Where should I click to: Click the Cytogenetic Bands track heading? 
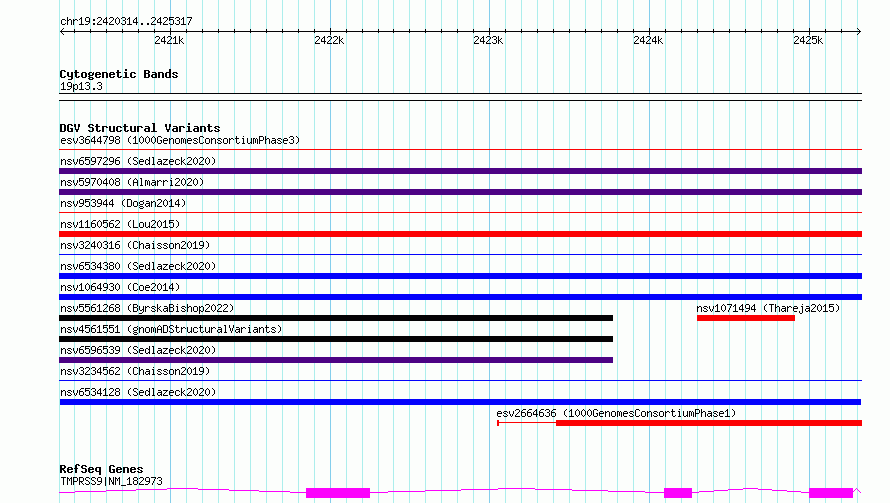(x=119, y=74)
